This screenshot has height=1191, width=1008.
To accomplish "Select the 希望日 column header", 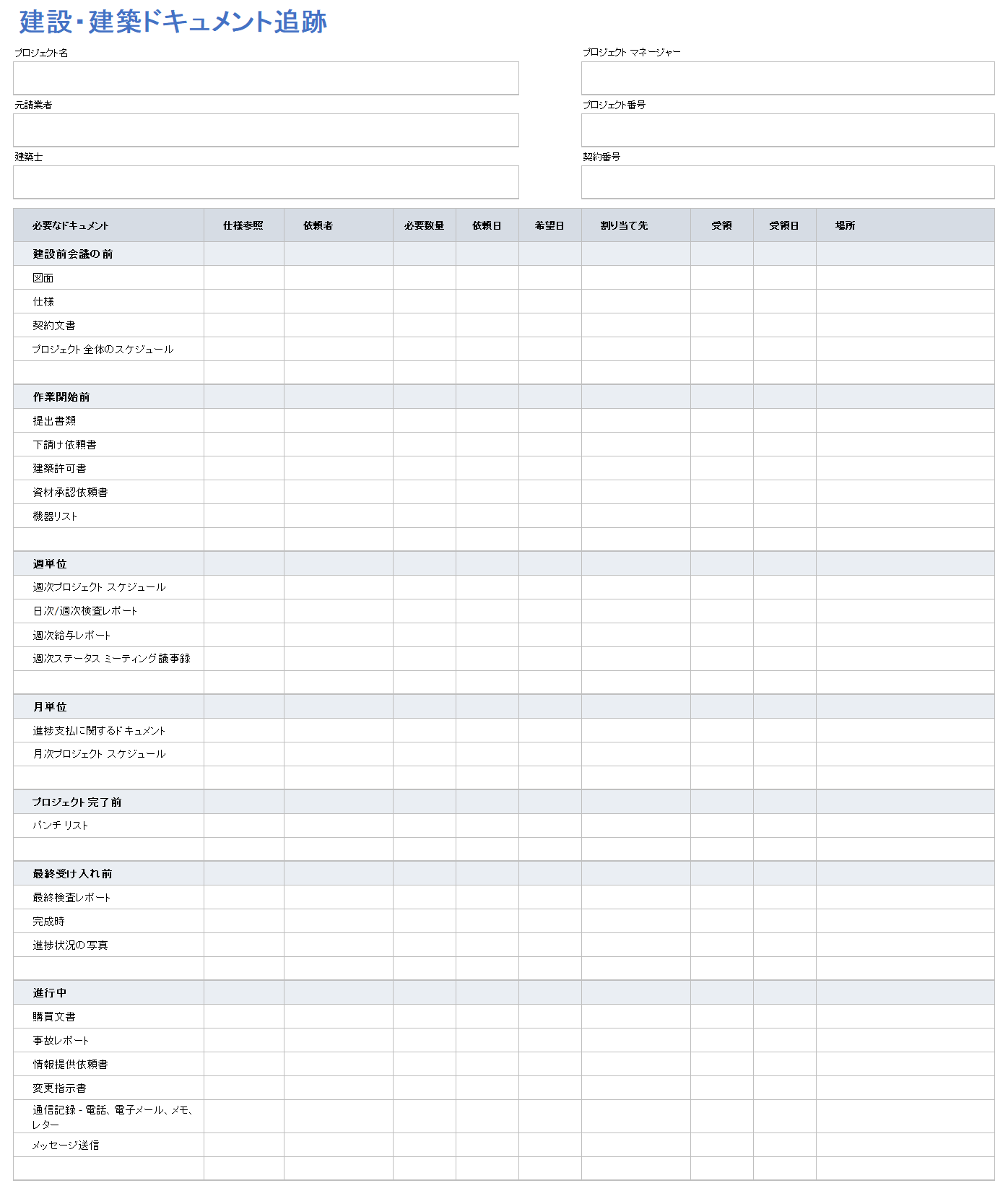I will click(550, 225).
